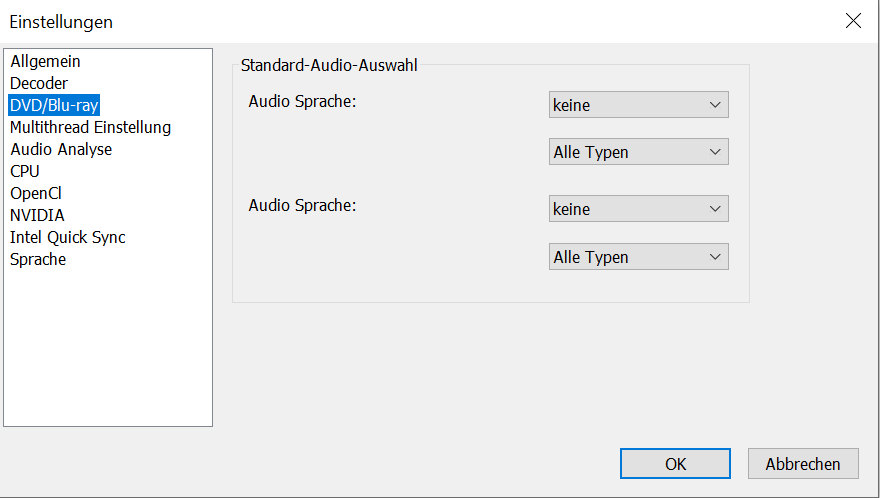Image resolution: width=880 pixels, height=498 pixels.
Task: Click the Abbrechen button
Action: (803, 464)
